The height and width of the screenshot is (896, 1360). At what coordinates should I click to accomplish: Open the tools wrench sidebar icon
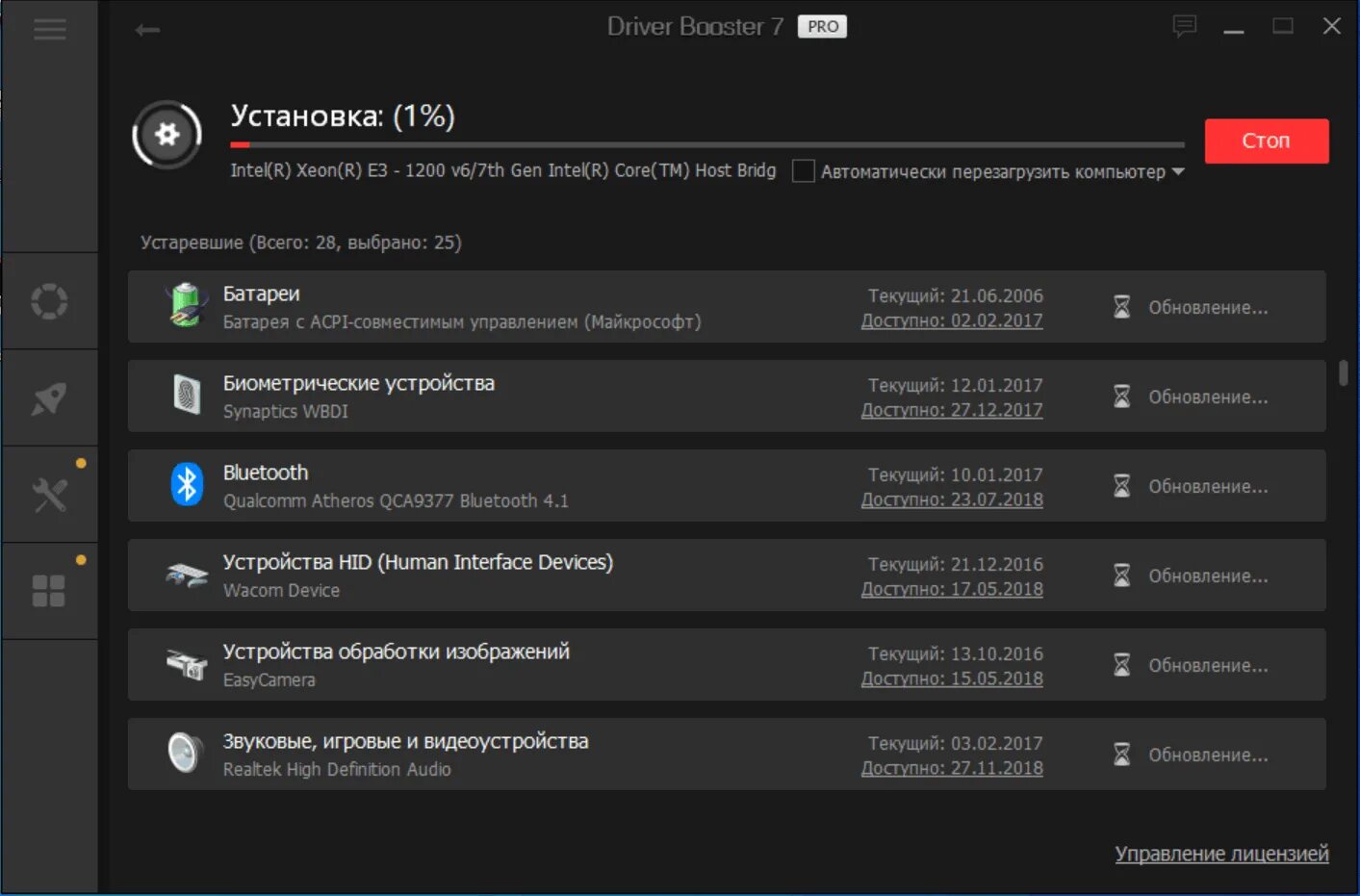pos(49,495)
